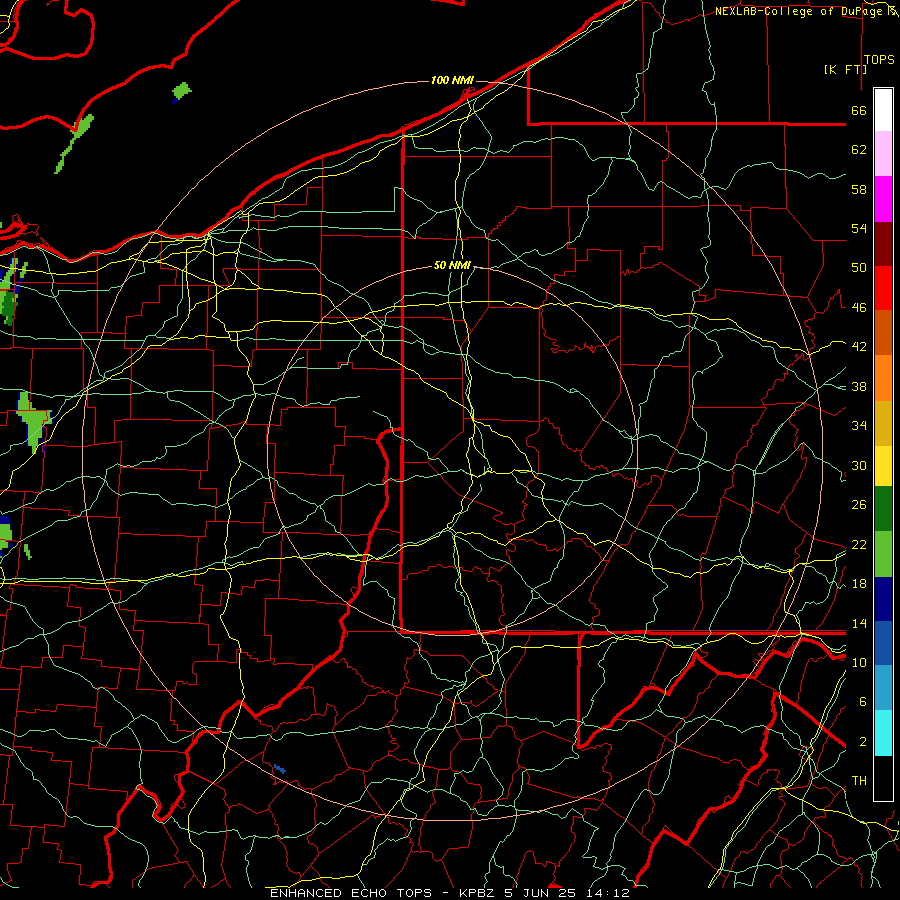Click the 54 value in the legend
This screenshot has width=900, height=900.
point(859,228)
